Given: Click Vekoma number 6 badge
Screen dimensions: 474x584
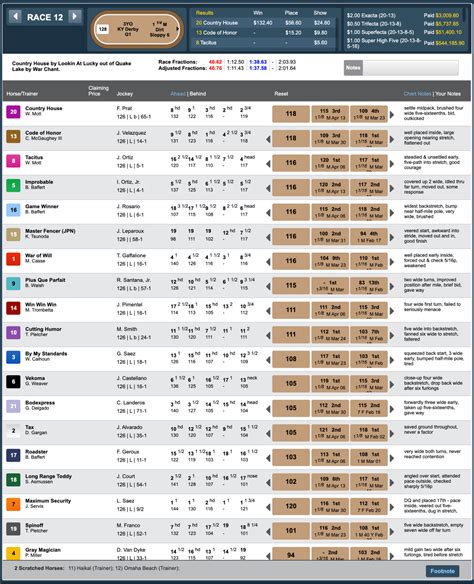Looking at the screenshot, I should coord(13,381).
